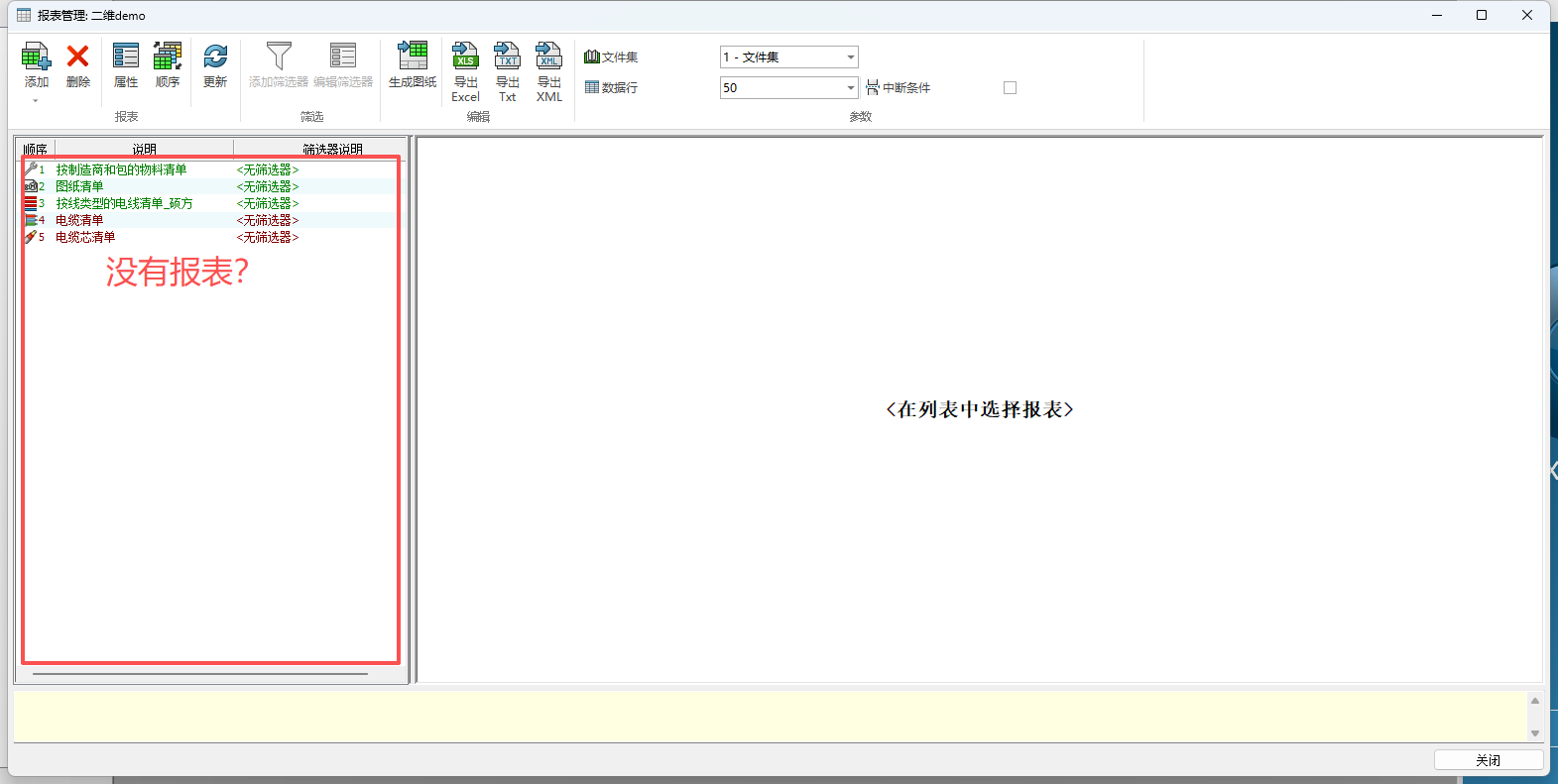Export report with 导出 Txt

[507, 71]
